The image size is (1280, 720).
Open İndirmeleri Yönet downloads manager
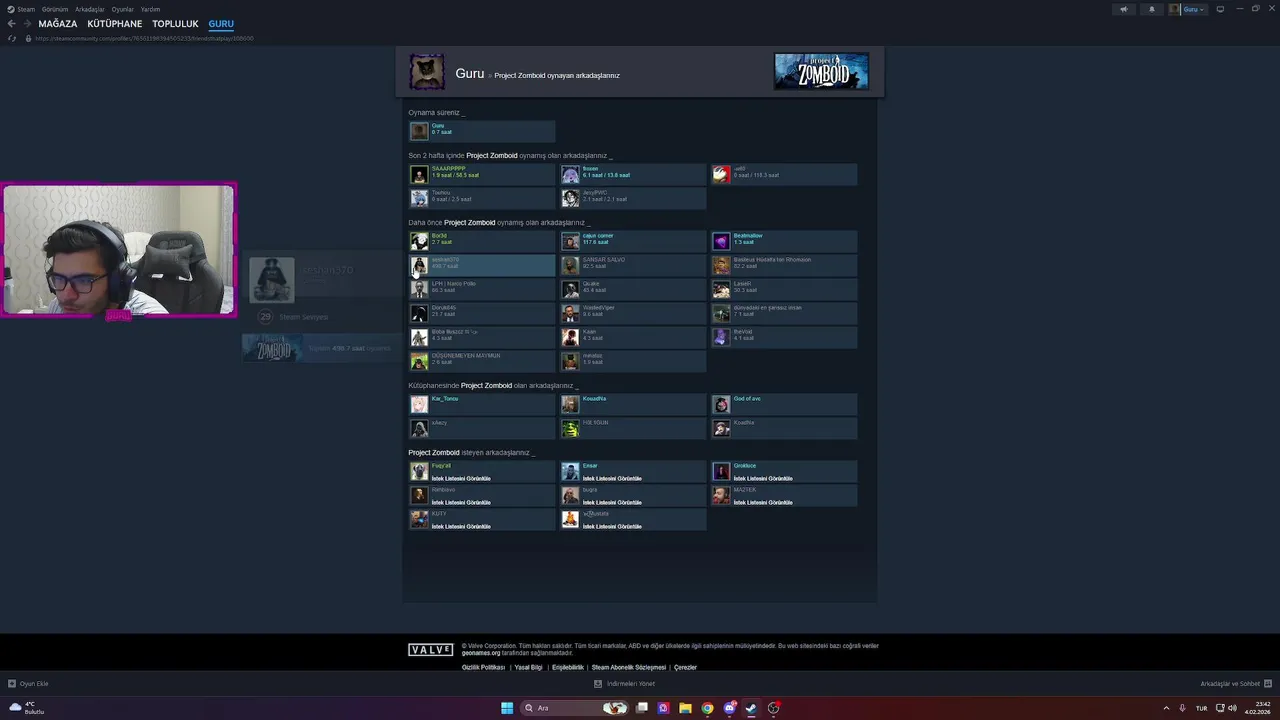(624, 684)
